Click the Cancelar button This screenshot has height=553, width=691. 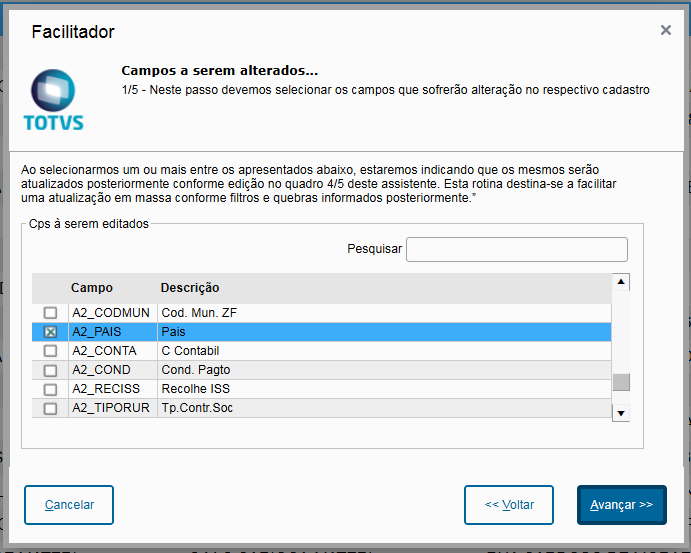69,505
